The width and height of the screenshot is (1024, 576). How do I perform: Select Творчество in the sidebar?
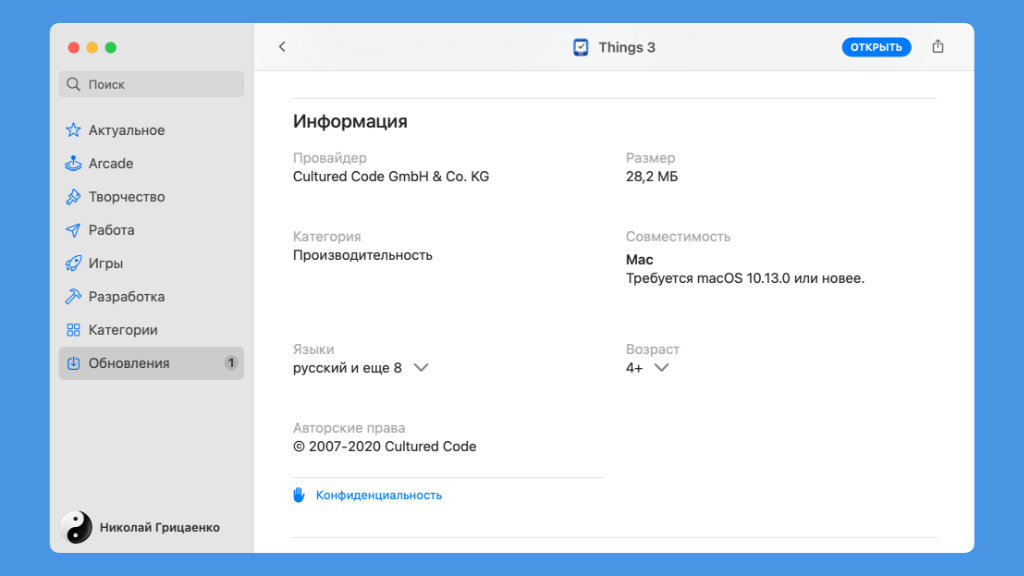(151, 197)
